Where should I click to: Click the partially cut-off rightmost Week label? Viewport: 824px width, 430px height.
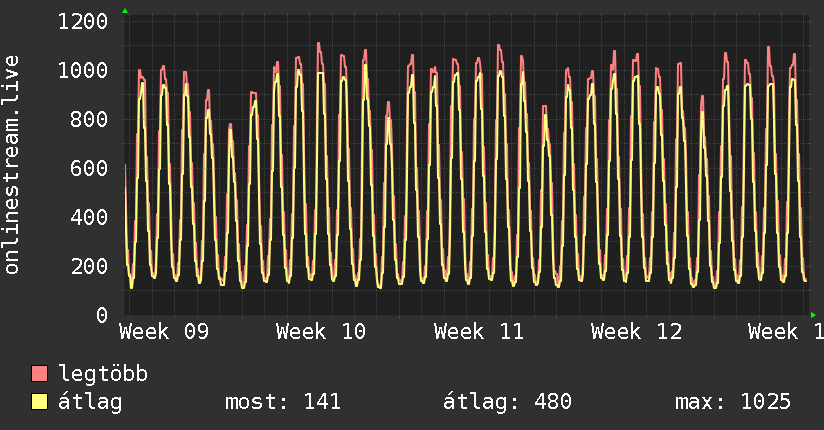pos(785,332)
